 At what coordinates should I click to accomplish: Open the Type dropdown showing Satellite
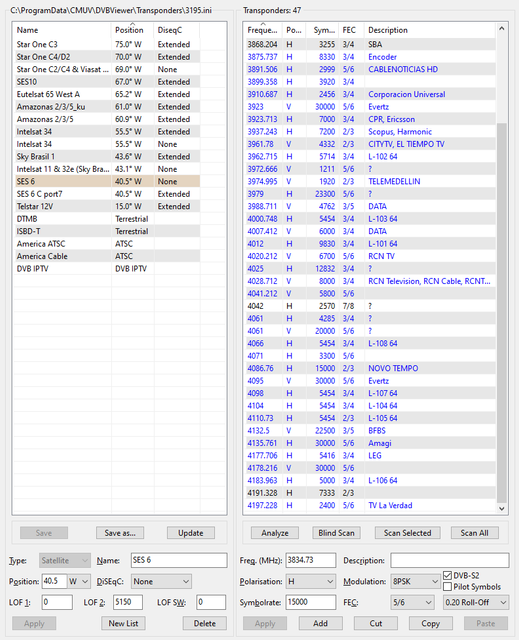click(65, 560)
